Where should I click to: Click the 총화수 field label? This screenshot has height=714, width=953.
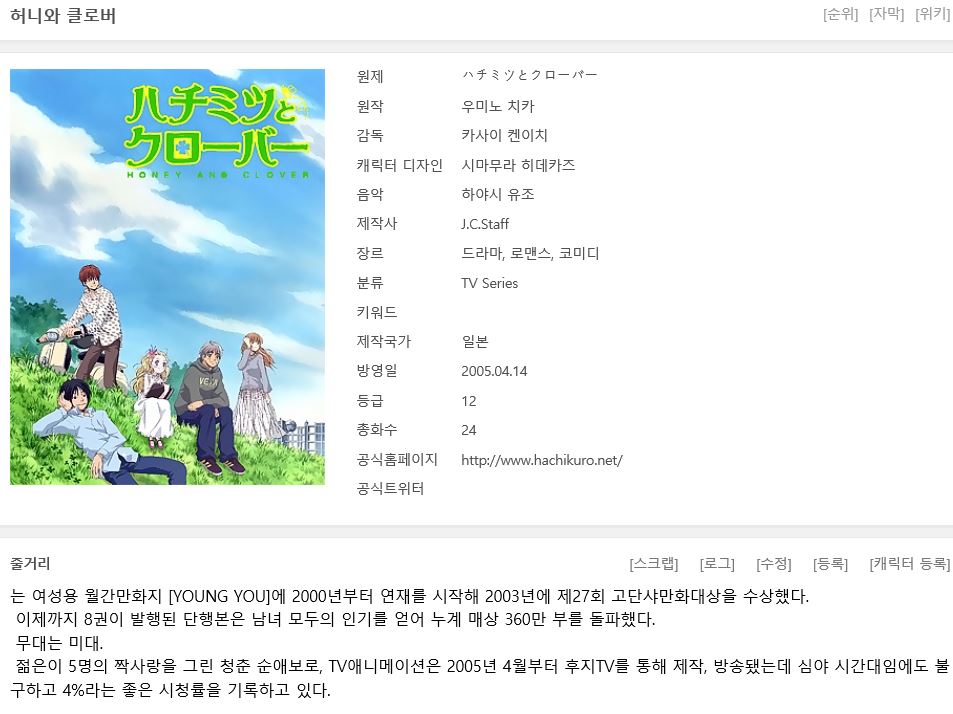point(377,430)
